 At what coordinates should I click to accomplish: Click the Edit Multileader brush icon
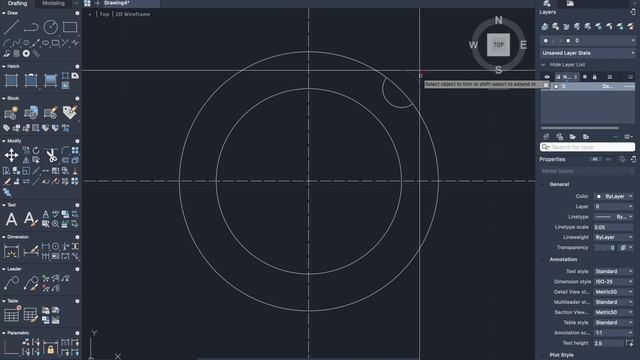tap(31, 283)
